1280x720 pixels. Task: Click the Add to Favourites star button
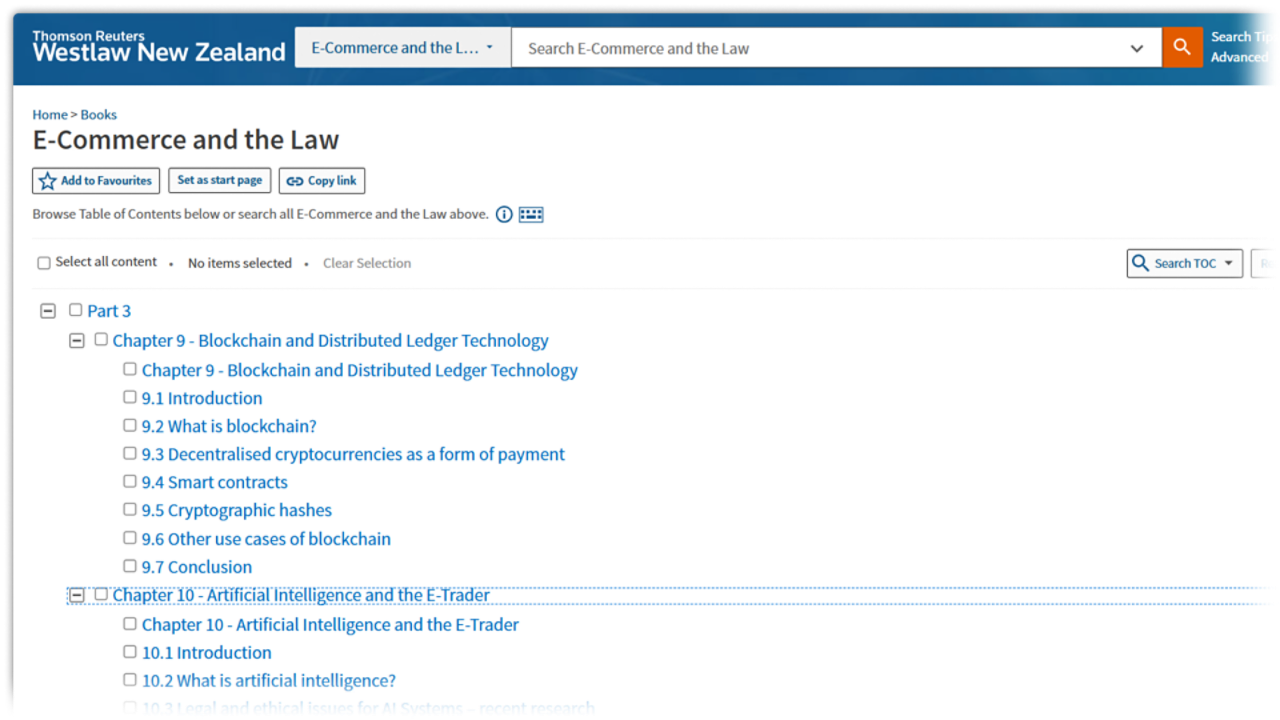tap(96, 181)
